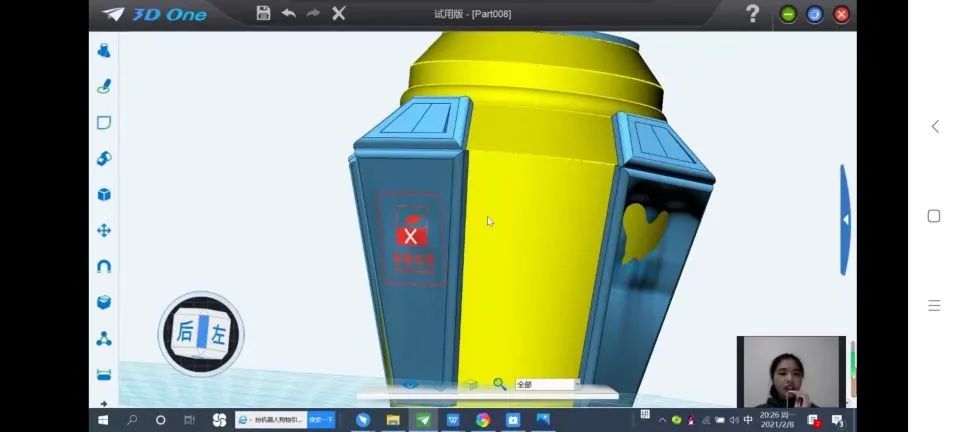960x432 pixels.
Task: Click the 搜索一下 search button in the taskbar
Action: 321,420
